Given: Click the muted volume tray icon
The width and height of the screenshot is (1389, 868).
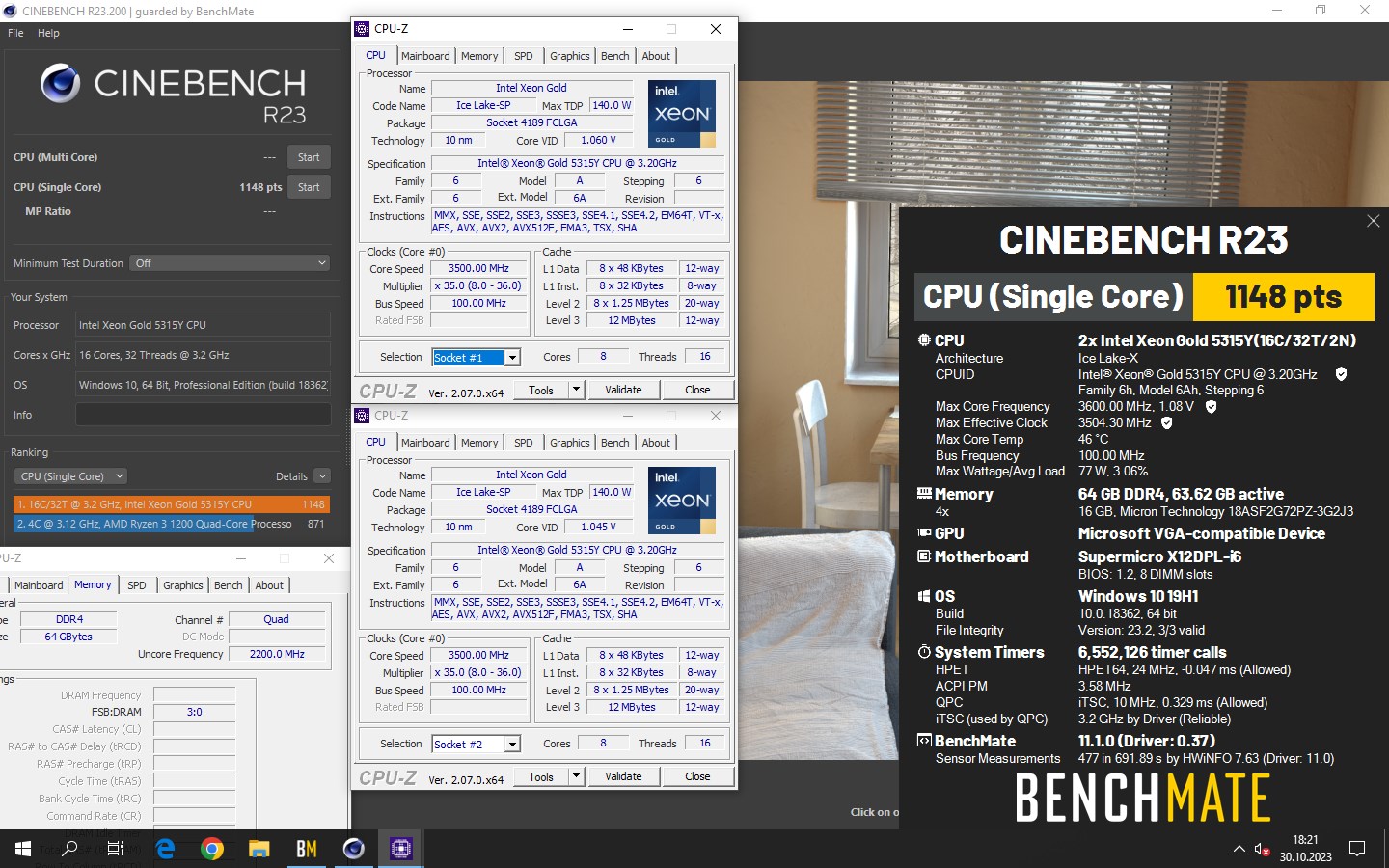Looking at the screenshot, I should tap(1262, 849).
